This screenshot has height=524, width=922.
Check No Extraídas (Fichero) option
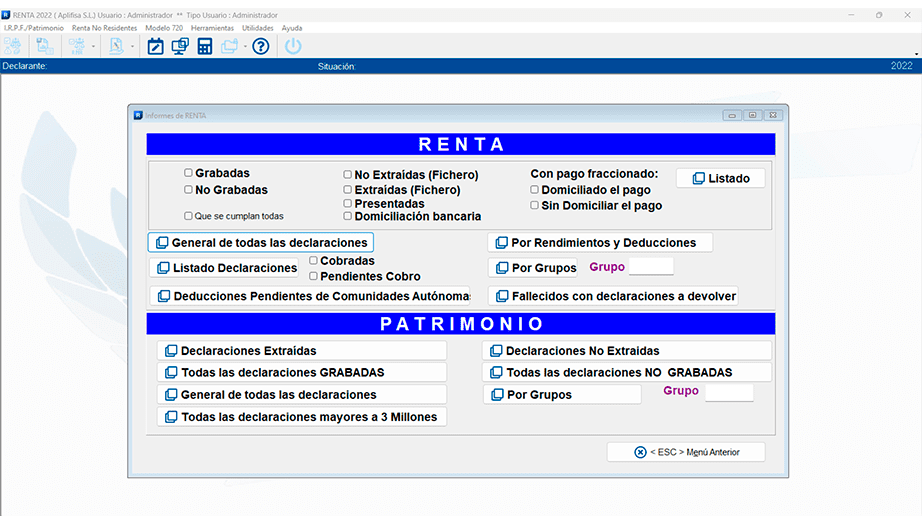tap(348, 174)
